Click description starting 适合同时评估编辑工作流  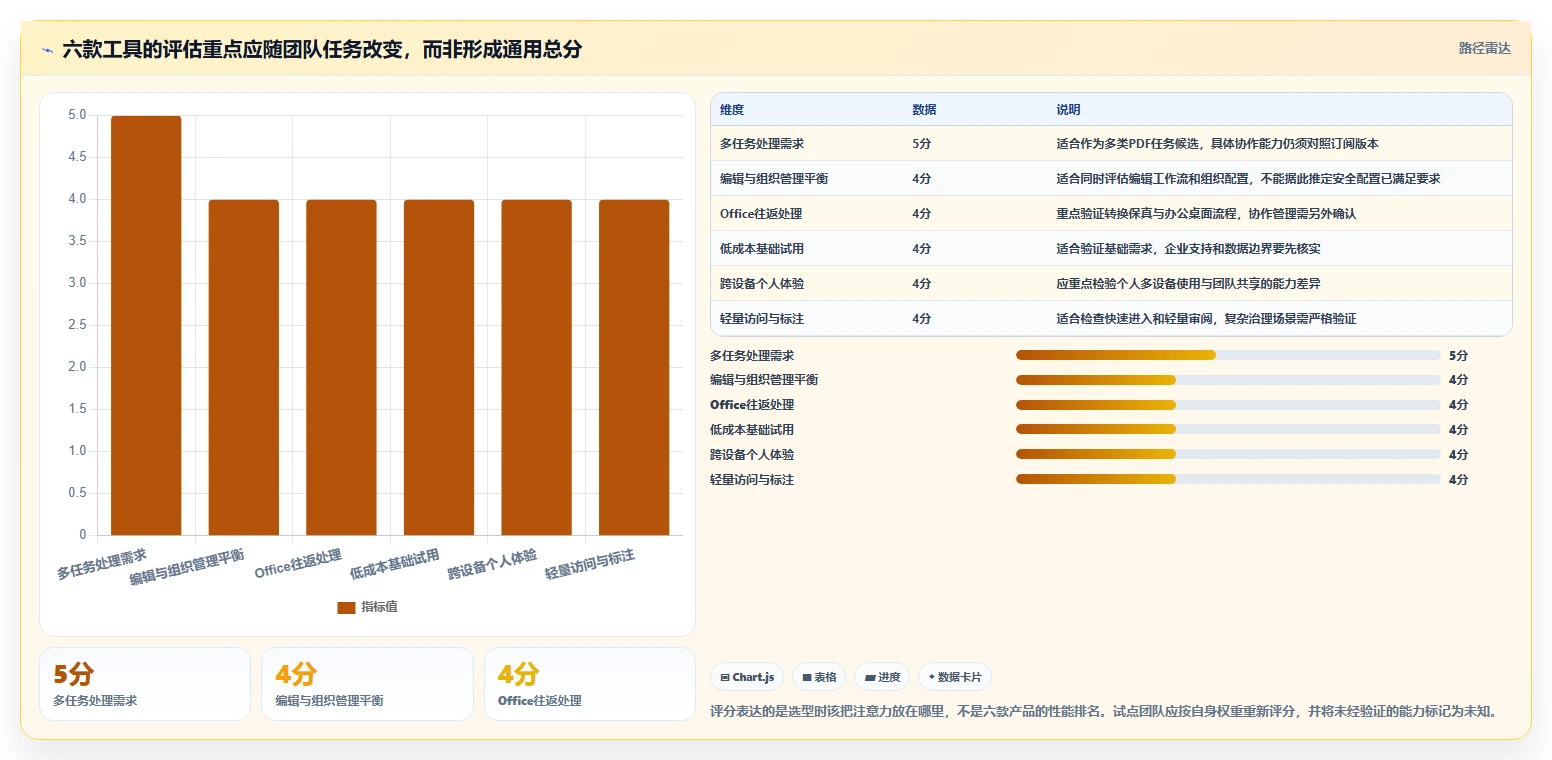pyautogui.click(x=1248, y=179)
